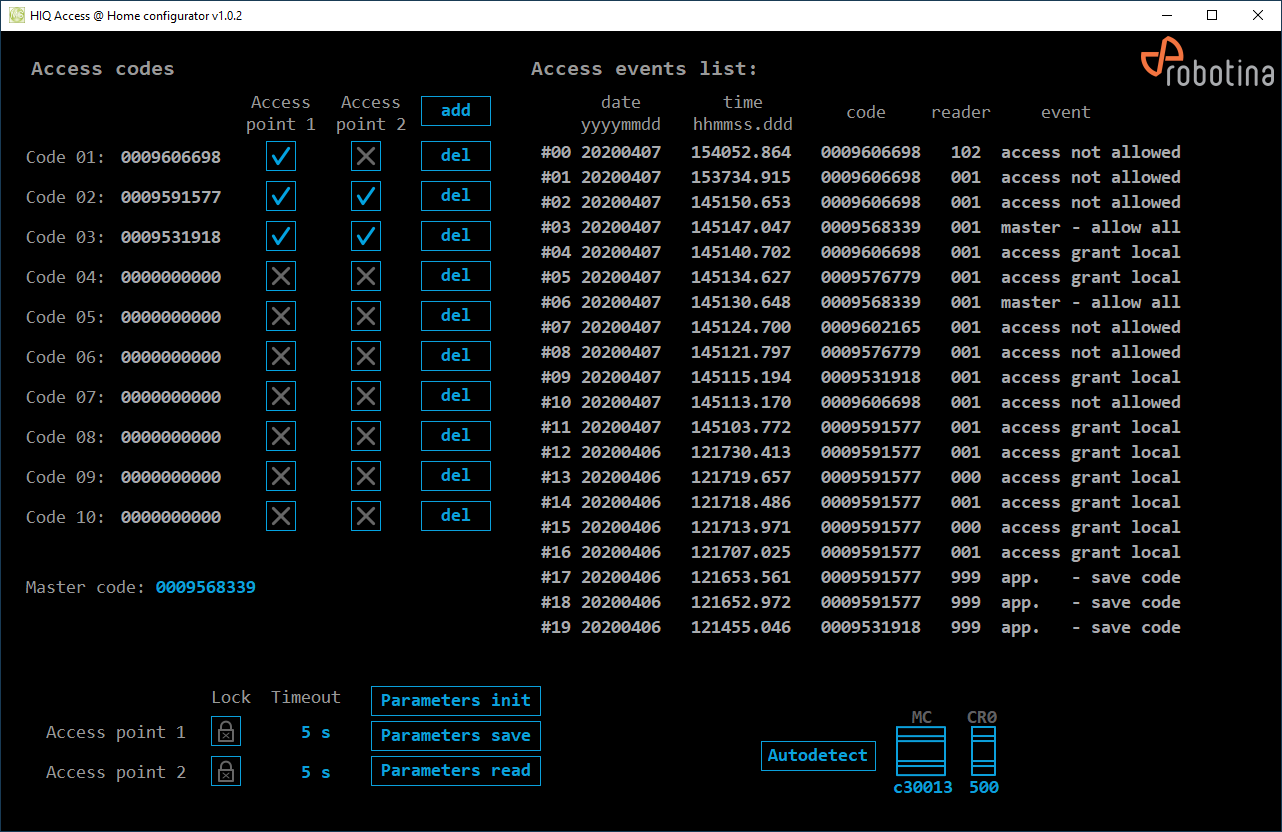
Task: Click the Access point 2 lock icon
Action: 226,772
